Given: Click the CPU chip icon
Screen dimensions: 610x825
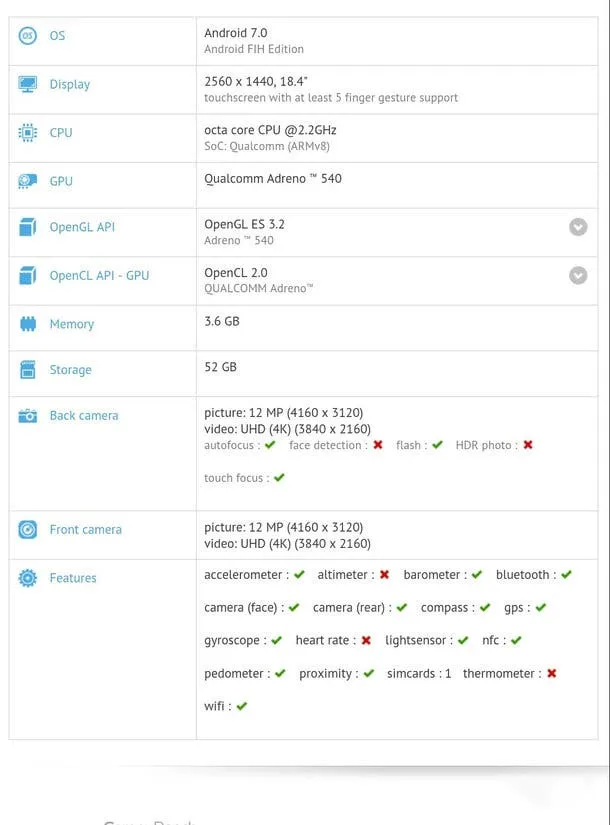Looking at the screenshot, I should [28, 133].
